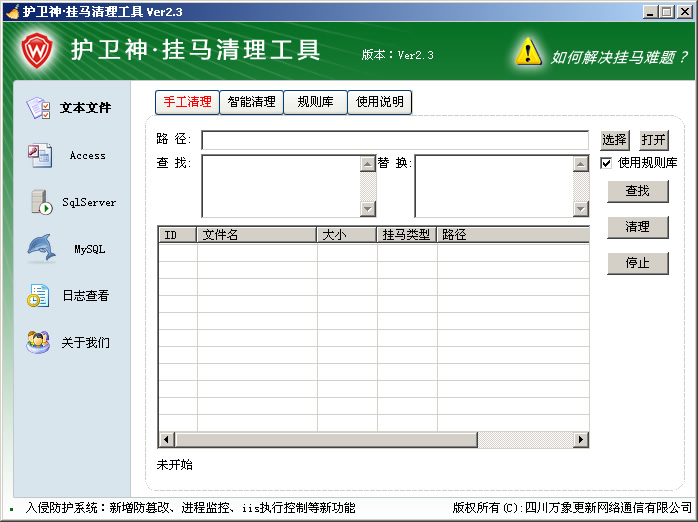Click the 版权所有 copyright text
698x522 pixels.
(x=572, y=508)
